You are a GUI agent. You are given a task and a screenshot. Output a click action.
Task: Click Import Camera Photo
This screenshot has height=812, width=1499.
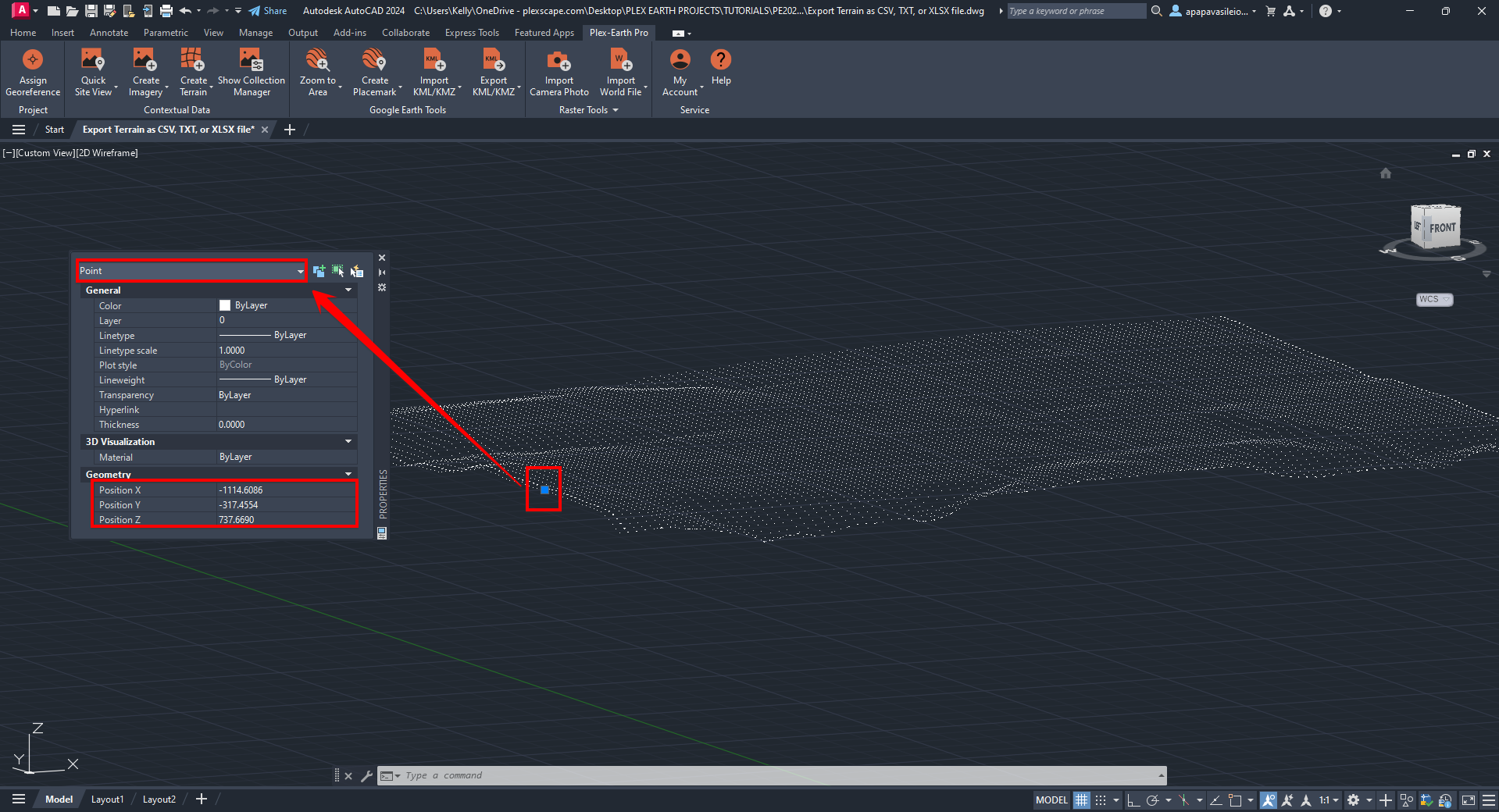[559, 73]
